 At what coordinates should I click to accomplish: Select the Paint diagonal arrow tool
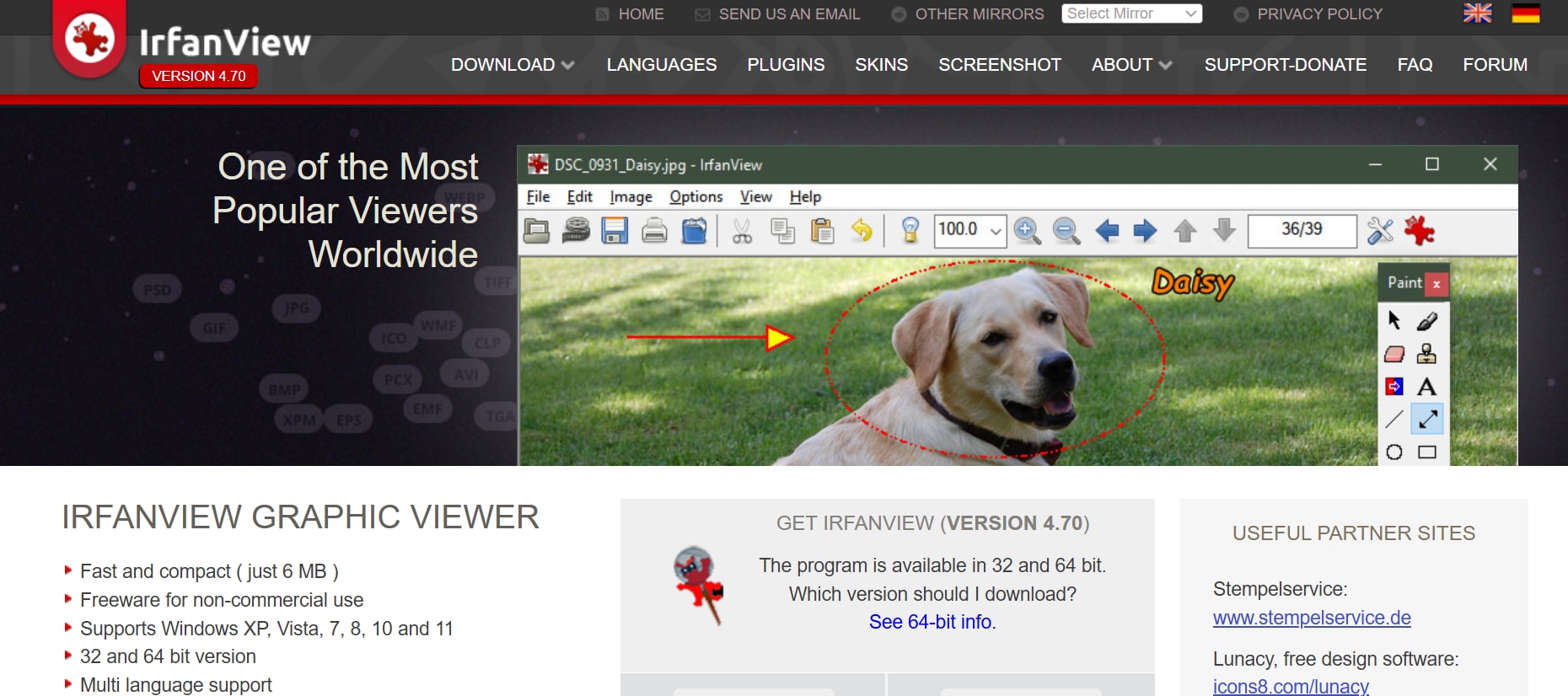click(1427, 419)
